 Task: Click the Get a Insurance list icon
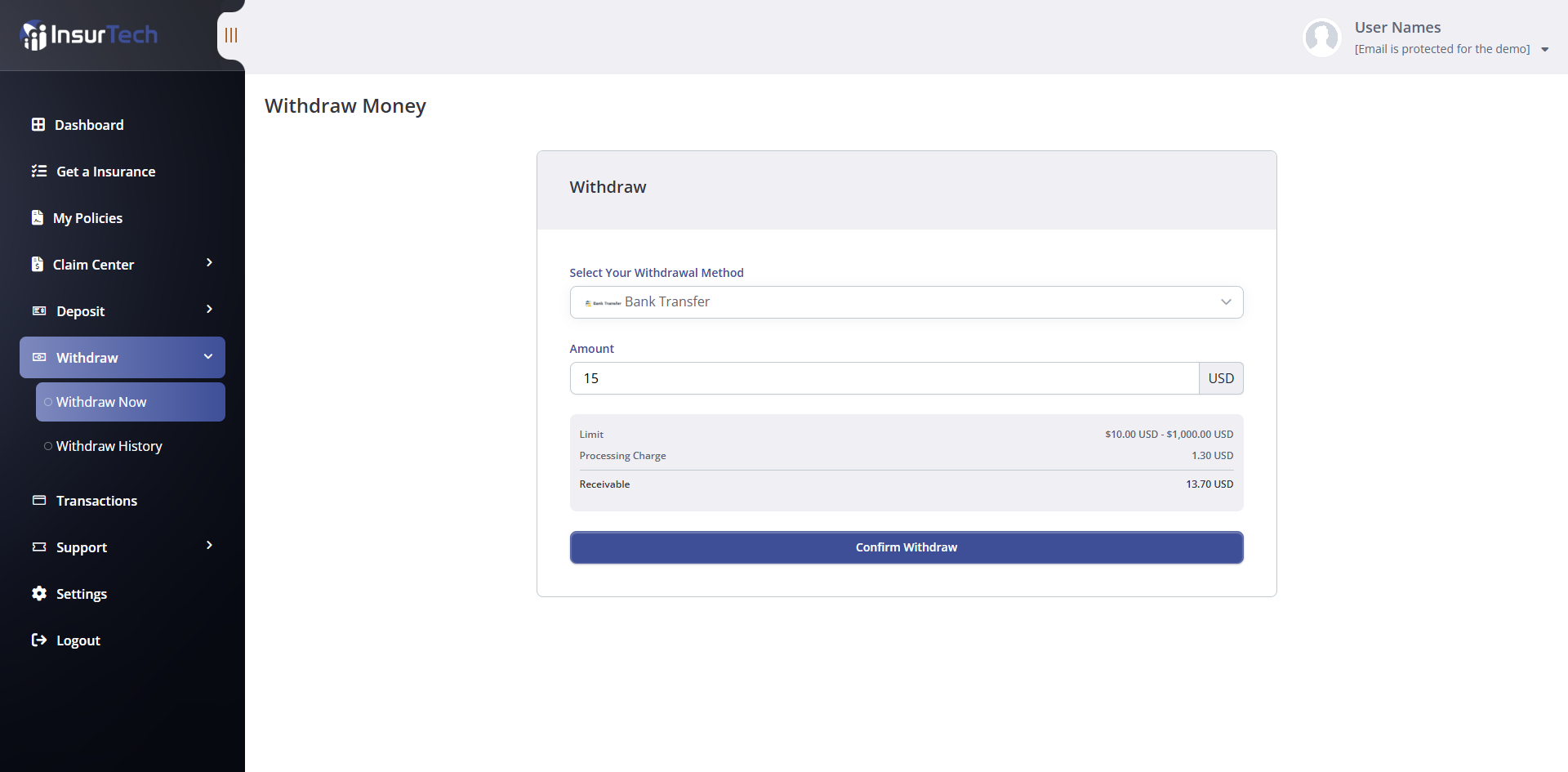coord(39,172)
